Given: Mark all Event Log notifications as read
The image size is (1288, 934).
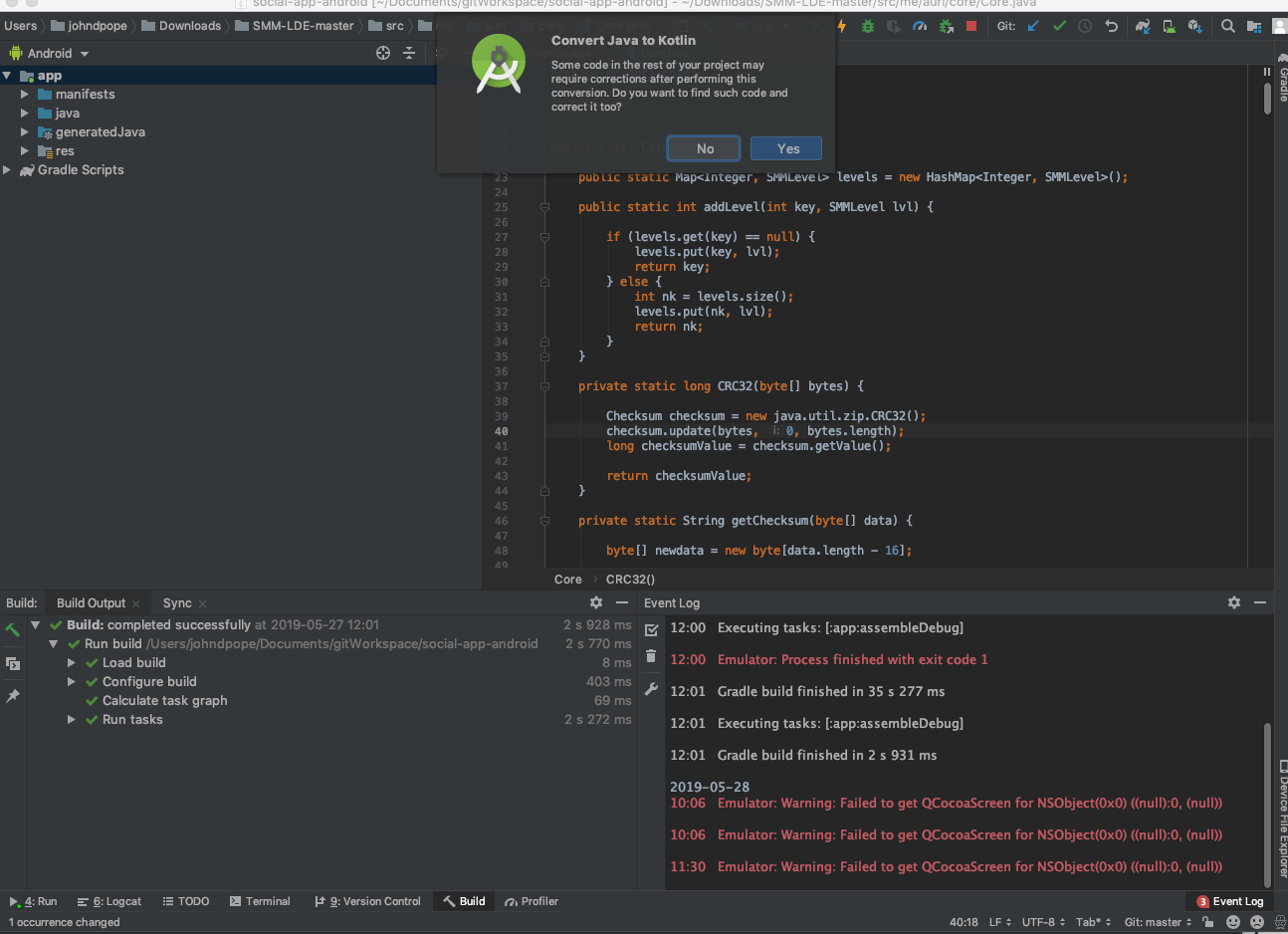Looking at the screenshot, I should pyautogui.click(x=651, y=629).
